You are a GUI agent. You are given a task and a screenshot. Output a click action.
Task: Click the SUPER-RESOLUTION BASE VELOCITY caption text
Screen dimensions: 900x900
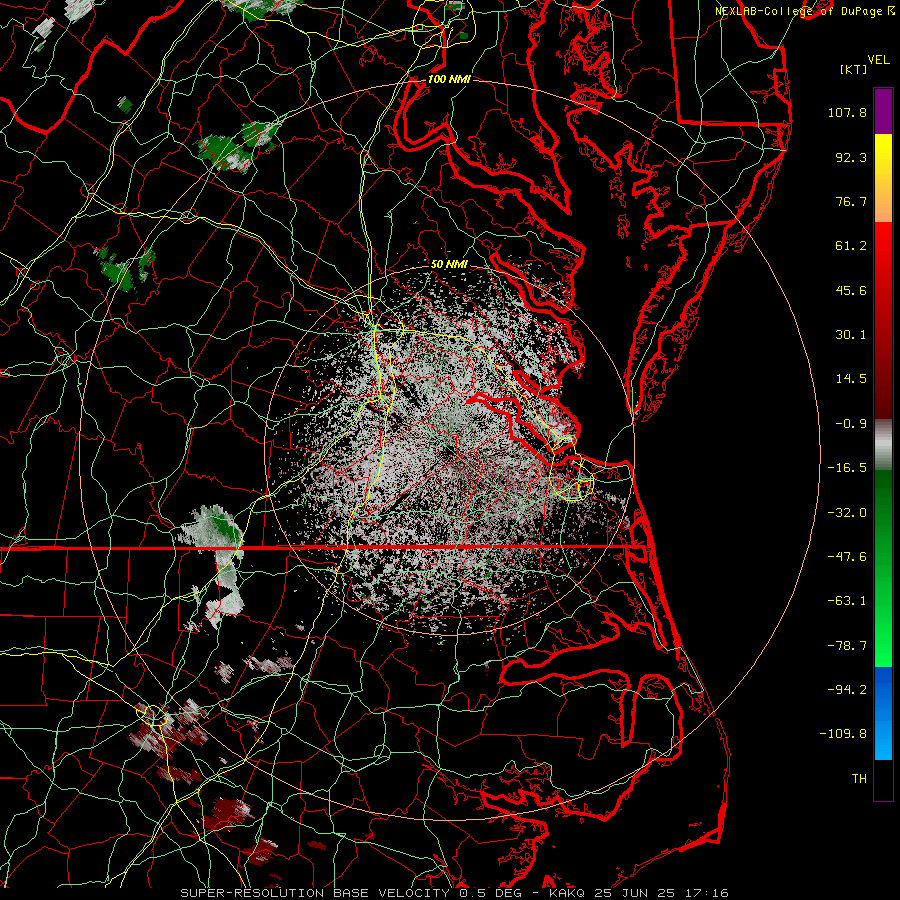coord(315,893)
